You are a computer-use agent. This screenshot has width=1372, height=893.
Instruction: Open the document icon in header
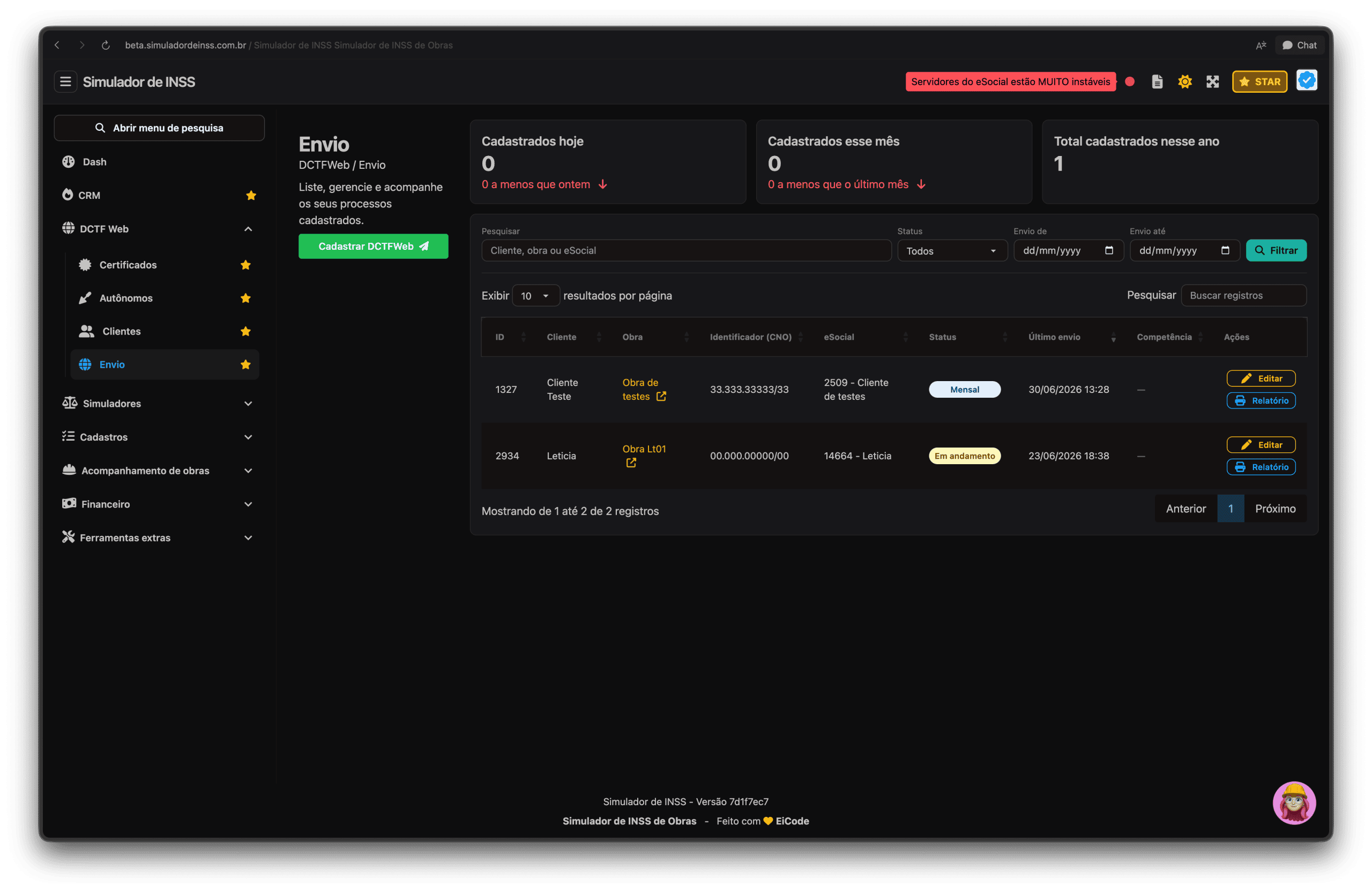(1157, 82)
